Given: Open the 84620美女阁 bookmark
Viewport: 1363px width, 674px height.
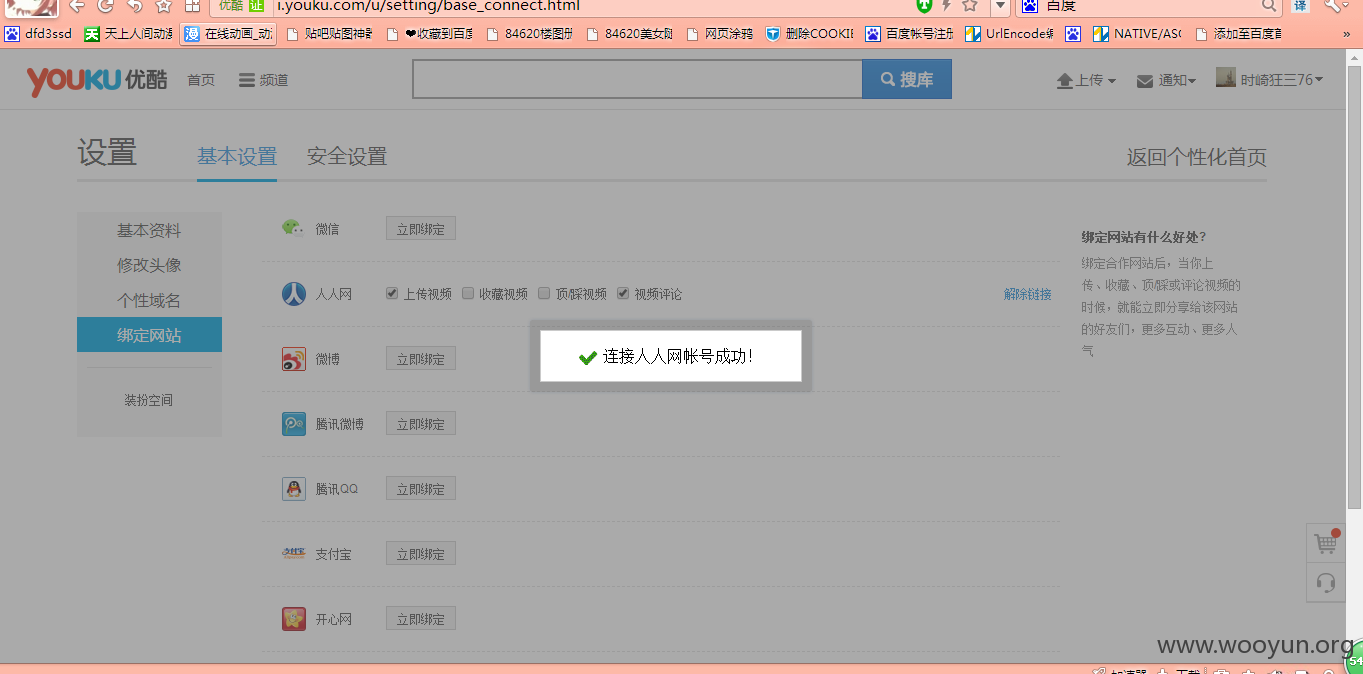Looking at the screenshot, I should [630, 34].
